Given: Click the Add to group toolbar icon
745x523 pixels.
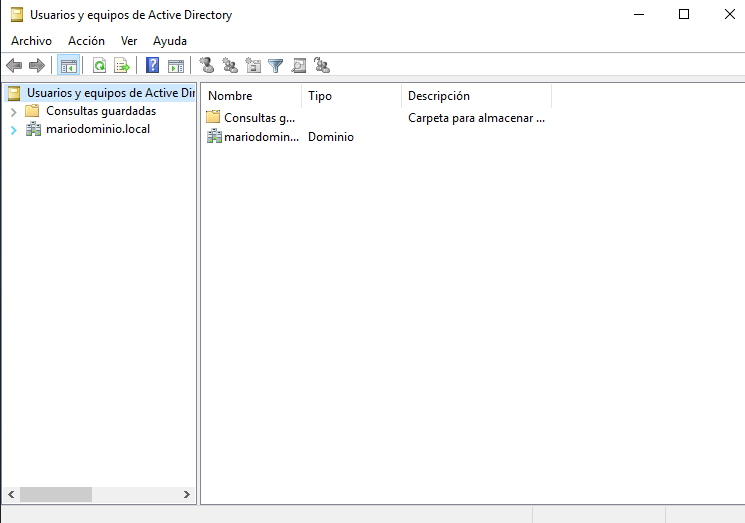Looking at the screenshot, I should click(x=322, y=65).
